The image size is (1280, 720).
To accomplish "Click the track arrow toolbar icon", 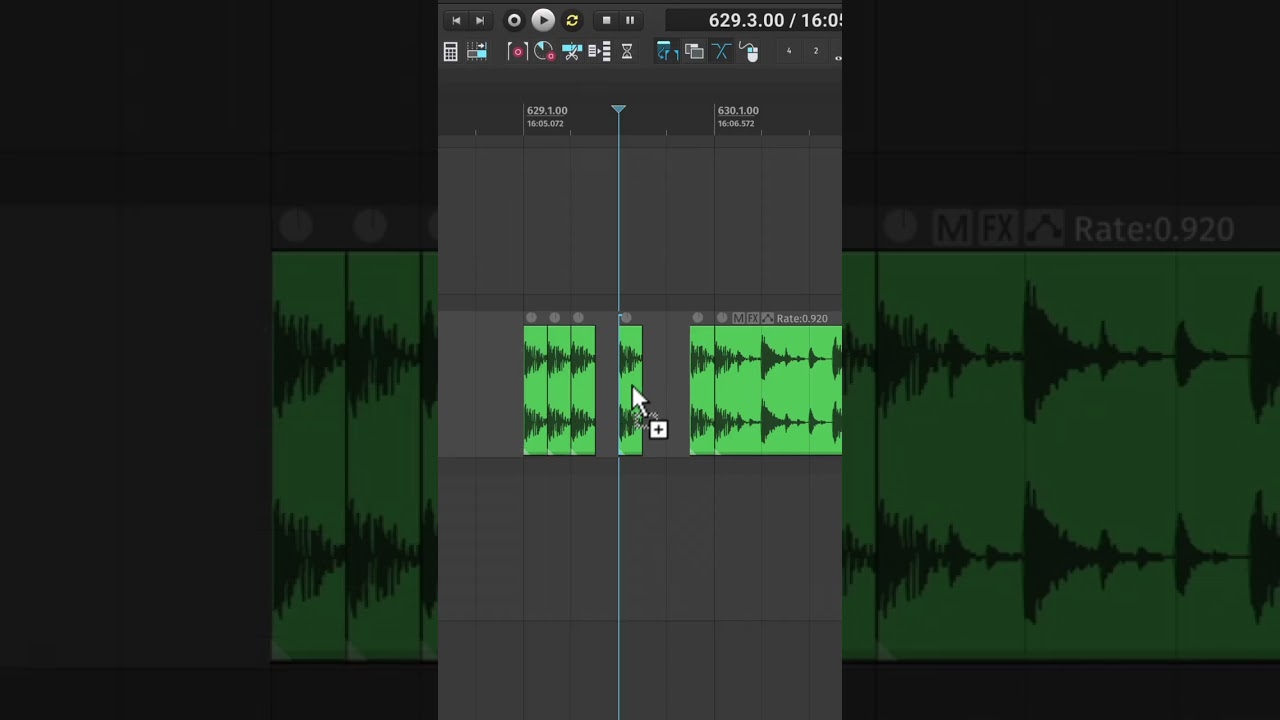I will 477,52.
